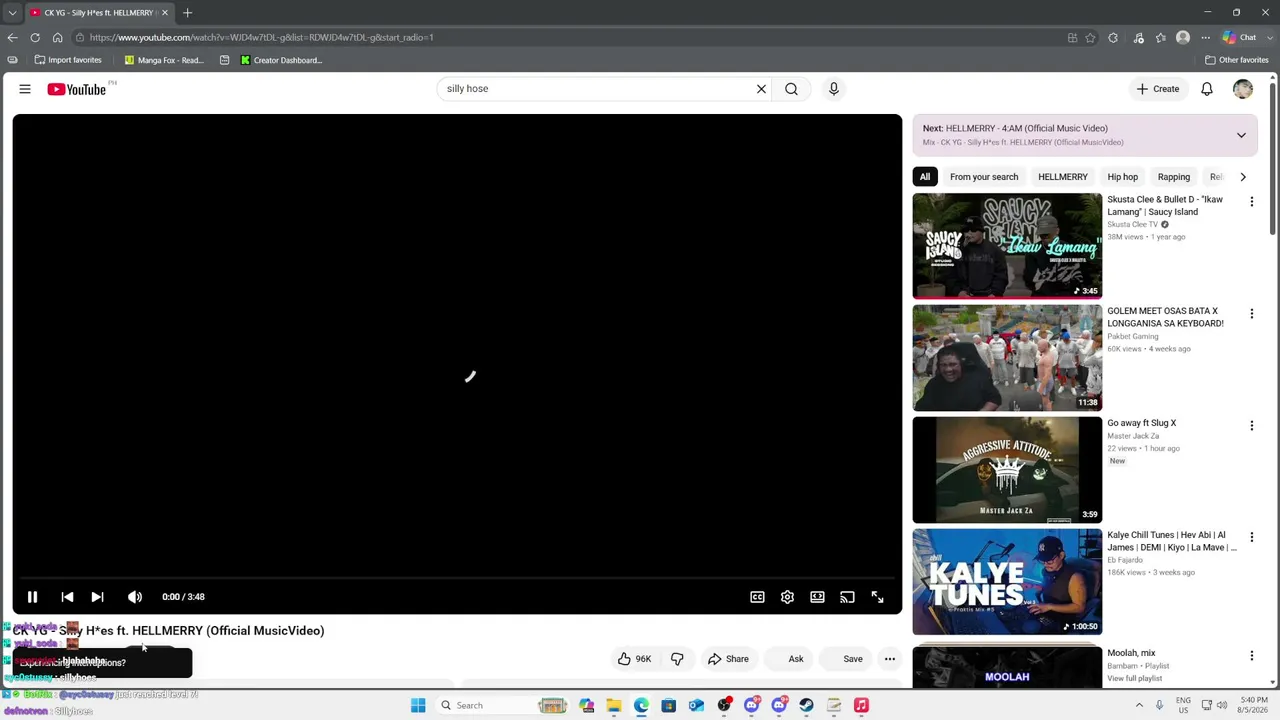This screenshot has height=720, width=1280.
Task: Skip to the previous video
Action: point(67,597)
